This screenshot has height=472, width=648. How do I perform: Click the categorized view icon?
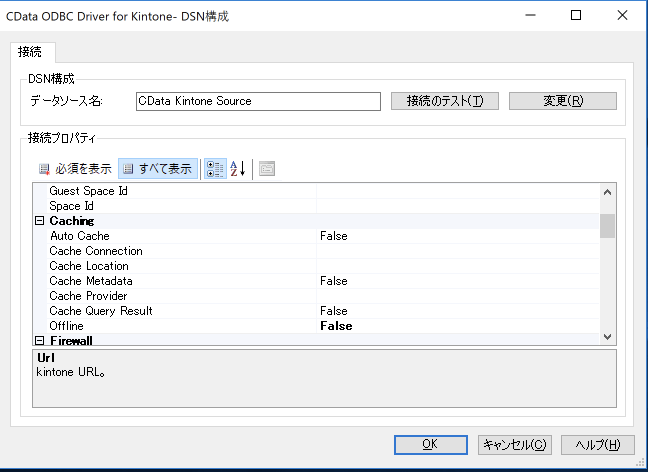[x=215, y=169]
